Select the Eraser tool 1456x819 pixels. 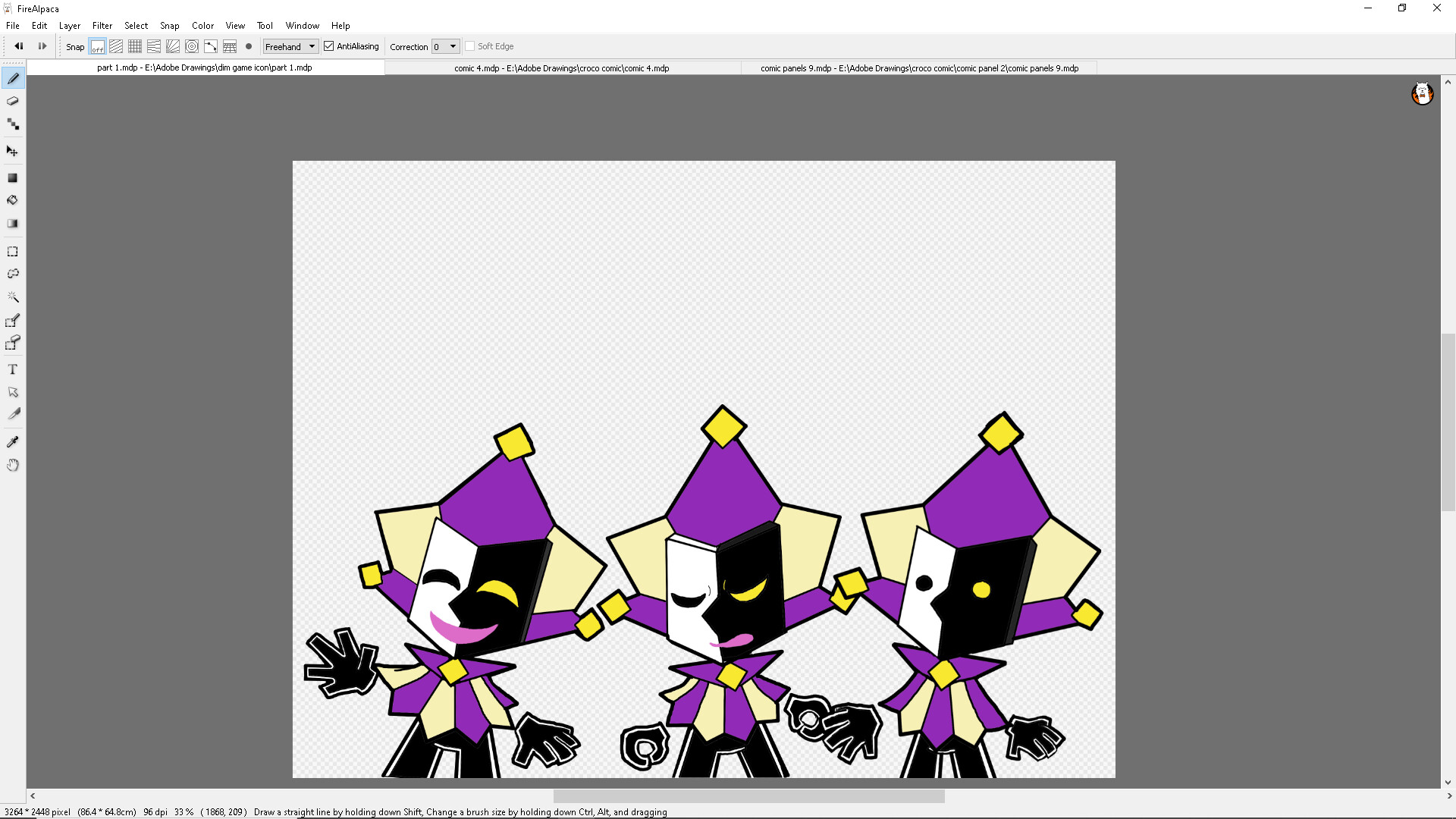pyautogui.click(x=13, y=100)
